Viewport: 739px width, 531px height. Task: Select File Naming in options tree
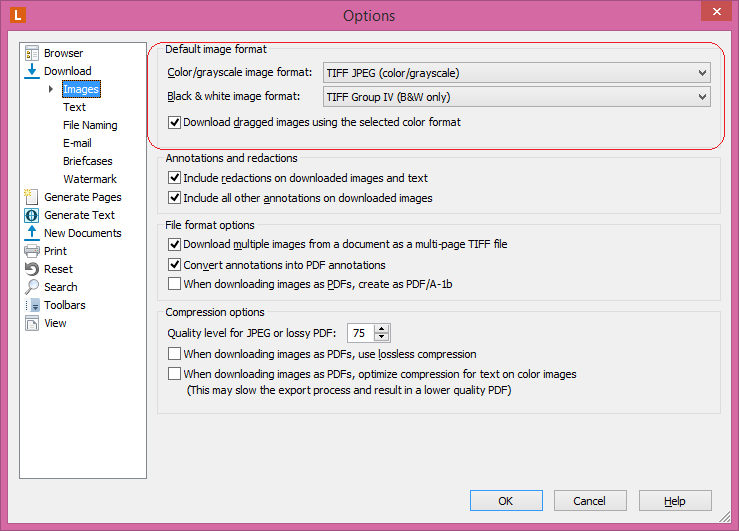[x=90, y=125]
